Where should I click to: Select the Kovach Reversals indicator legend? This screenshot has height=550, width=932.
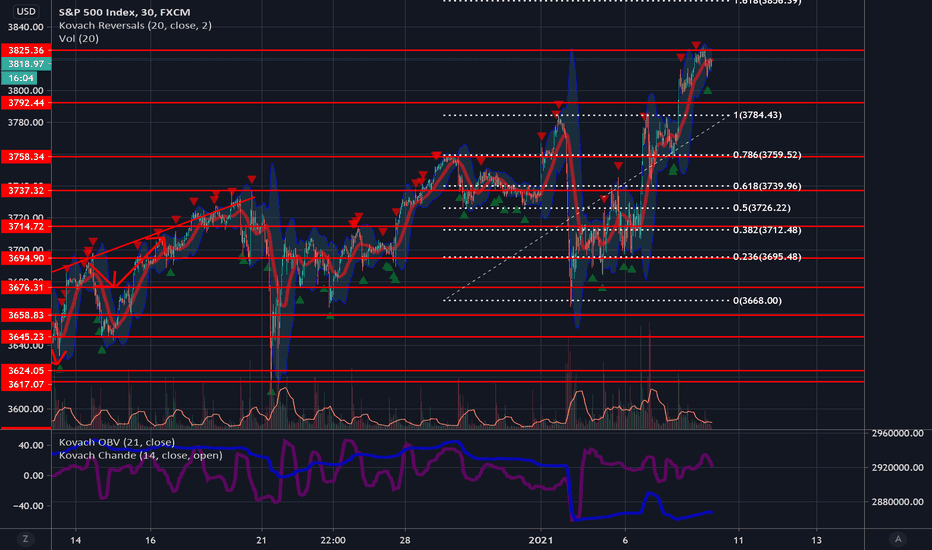[135, 26]
